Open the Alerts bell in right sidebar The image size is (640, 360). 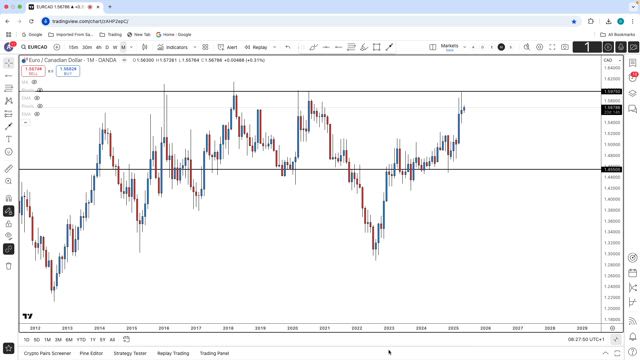pyautogui.click(x=633, y=337)
